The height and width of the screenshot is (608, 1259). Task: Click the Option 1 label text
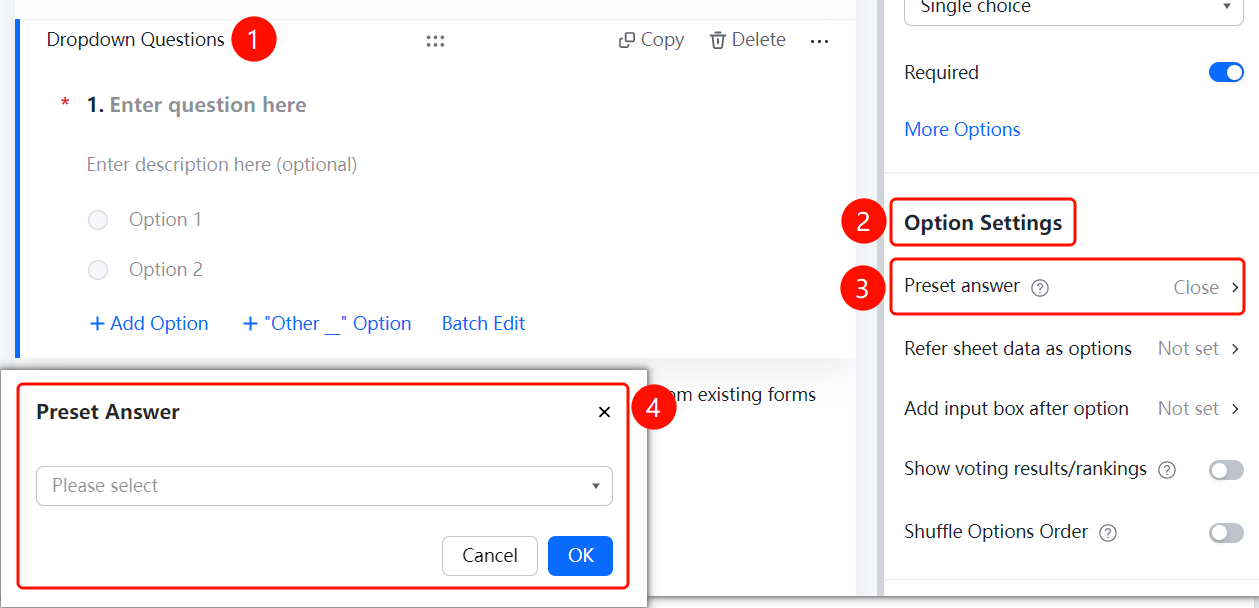[165, 220]
